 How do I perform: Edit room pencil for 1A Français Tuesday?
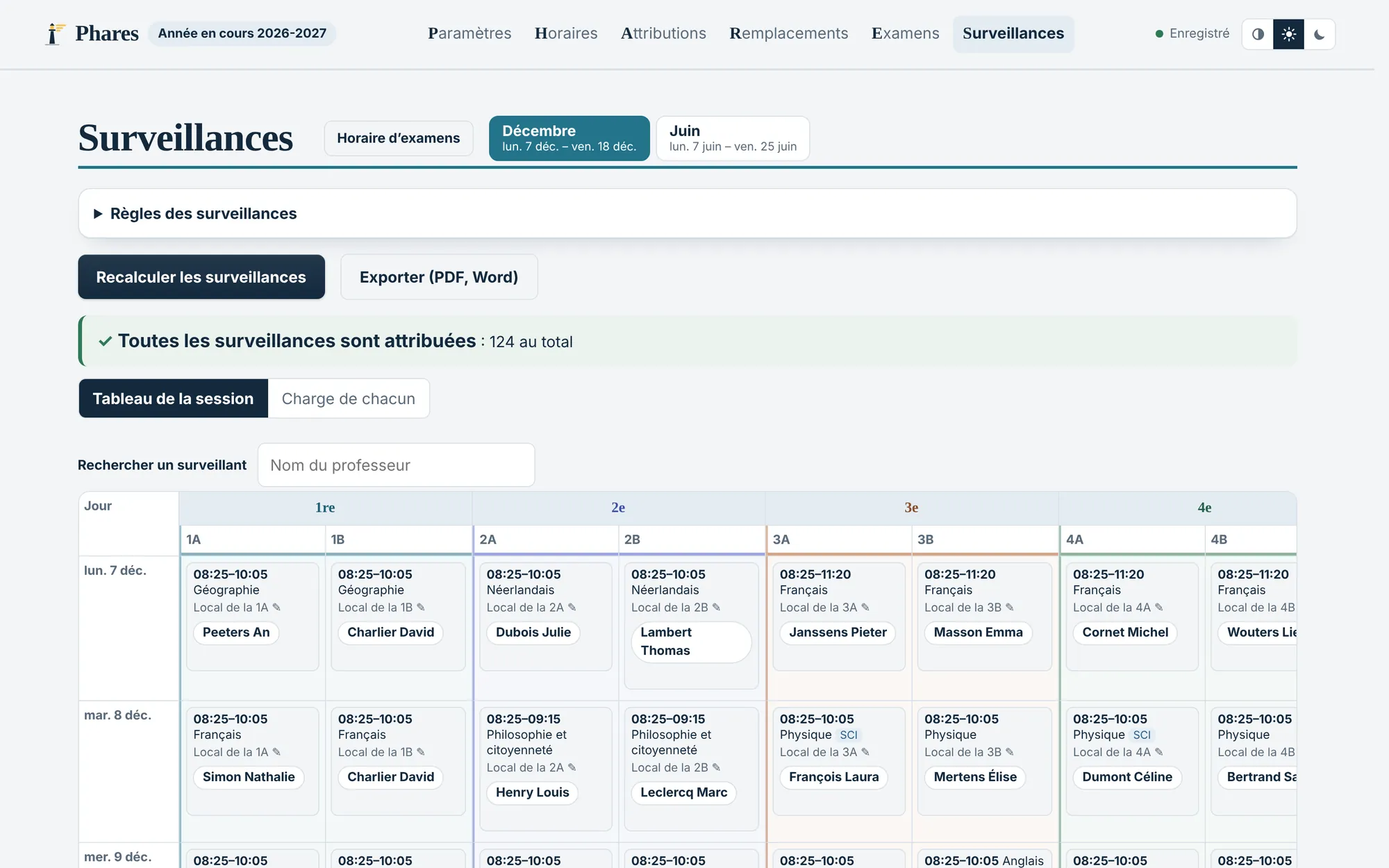(276, 752)
